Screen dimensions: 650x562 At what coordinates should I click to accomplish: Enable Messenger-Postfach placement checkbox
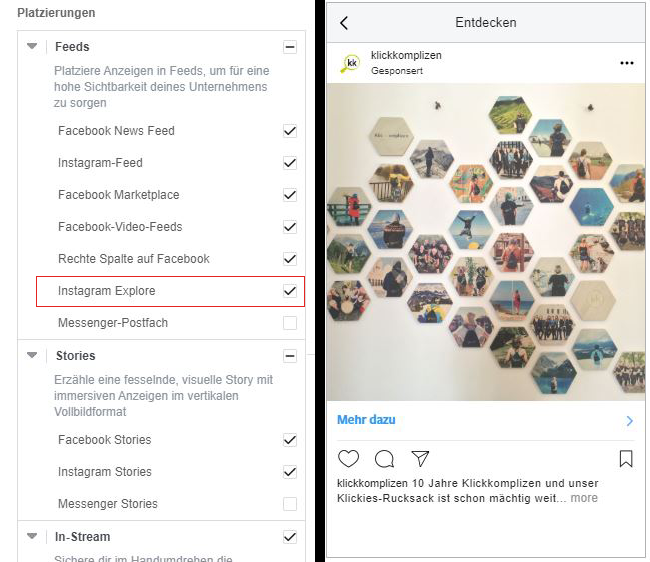pyautogui.click(x=290, y=323)
